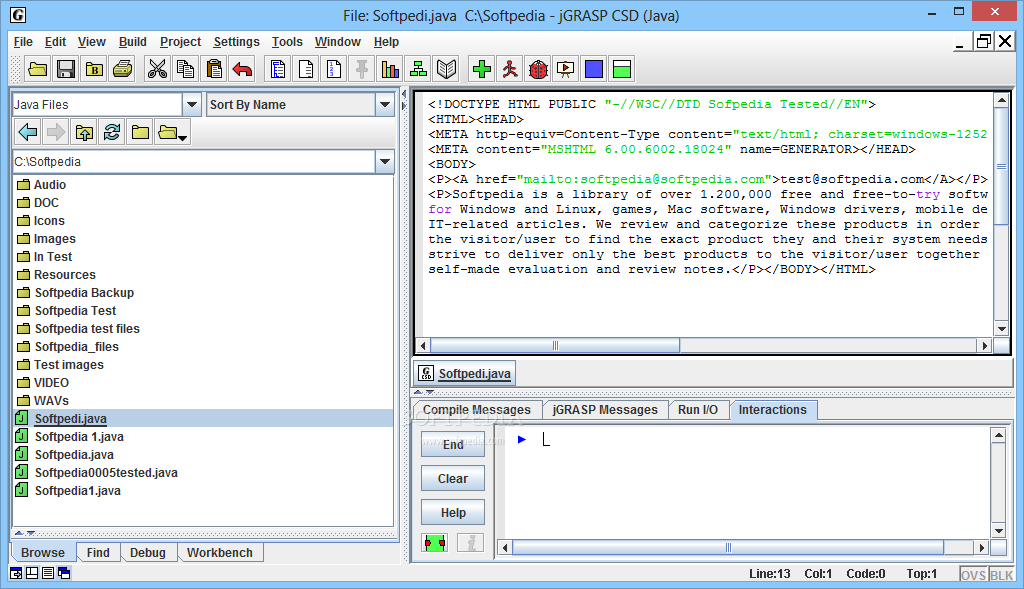
Task: Copy selection with the two-pages icon
Action: coord(185,69)
